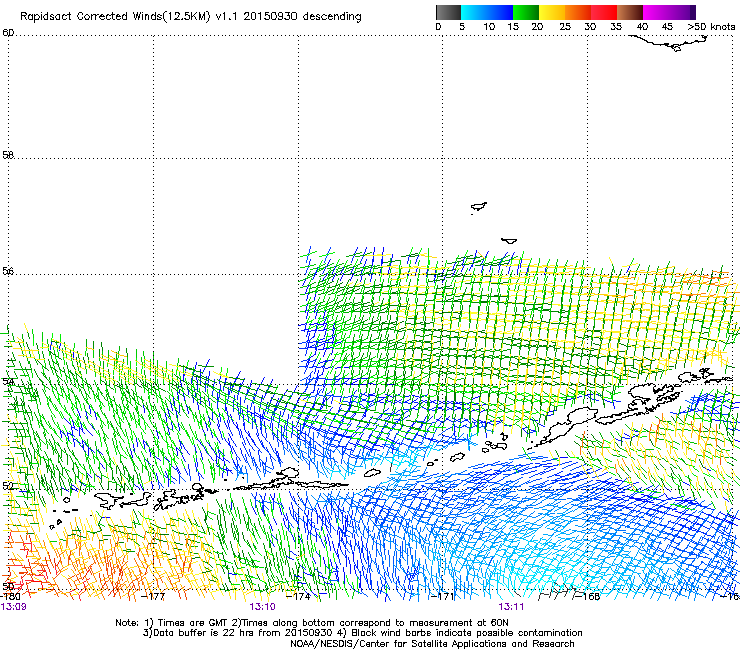Click the longitude label '-174'

[299, 596]
